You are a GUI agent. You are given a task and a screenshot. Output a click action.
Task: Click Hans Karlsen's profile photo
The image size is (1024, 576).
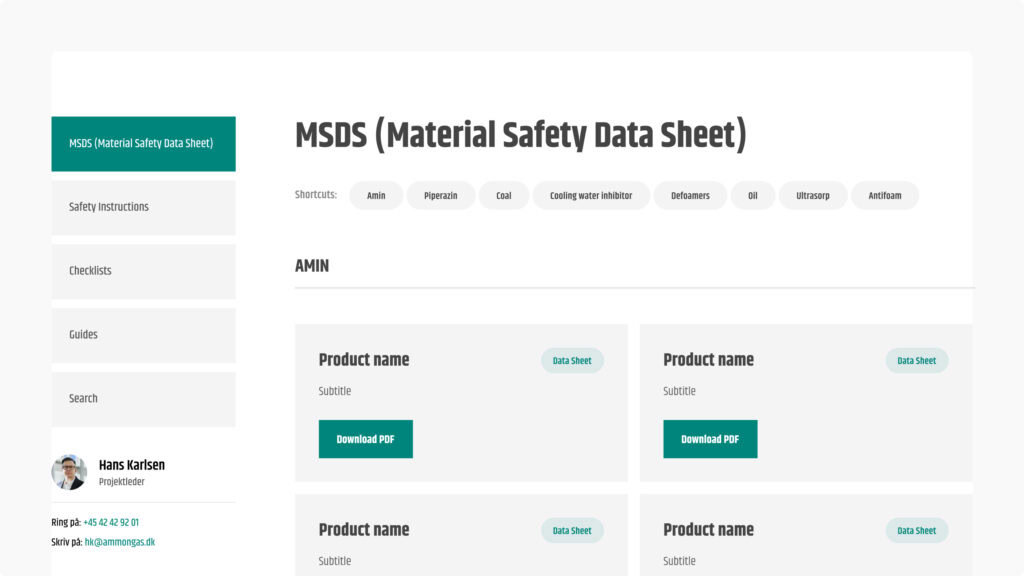pyautogui.click(x=69, y=472)
